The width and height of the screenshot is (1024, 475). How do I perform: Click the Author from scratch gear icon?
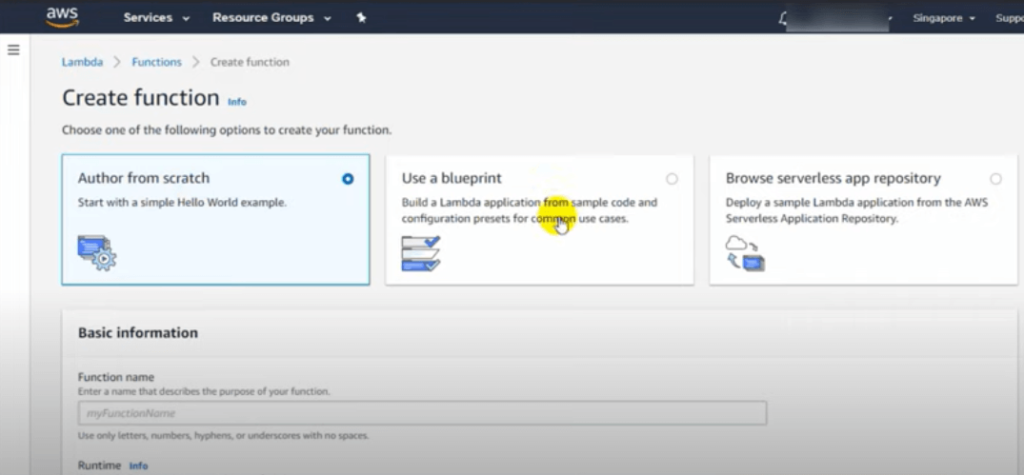click(97, 253)
